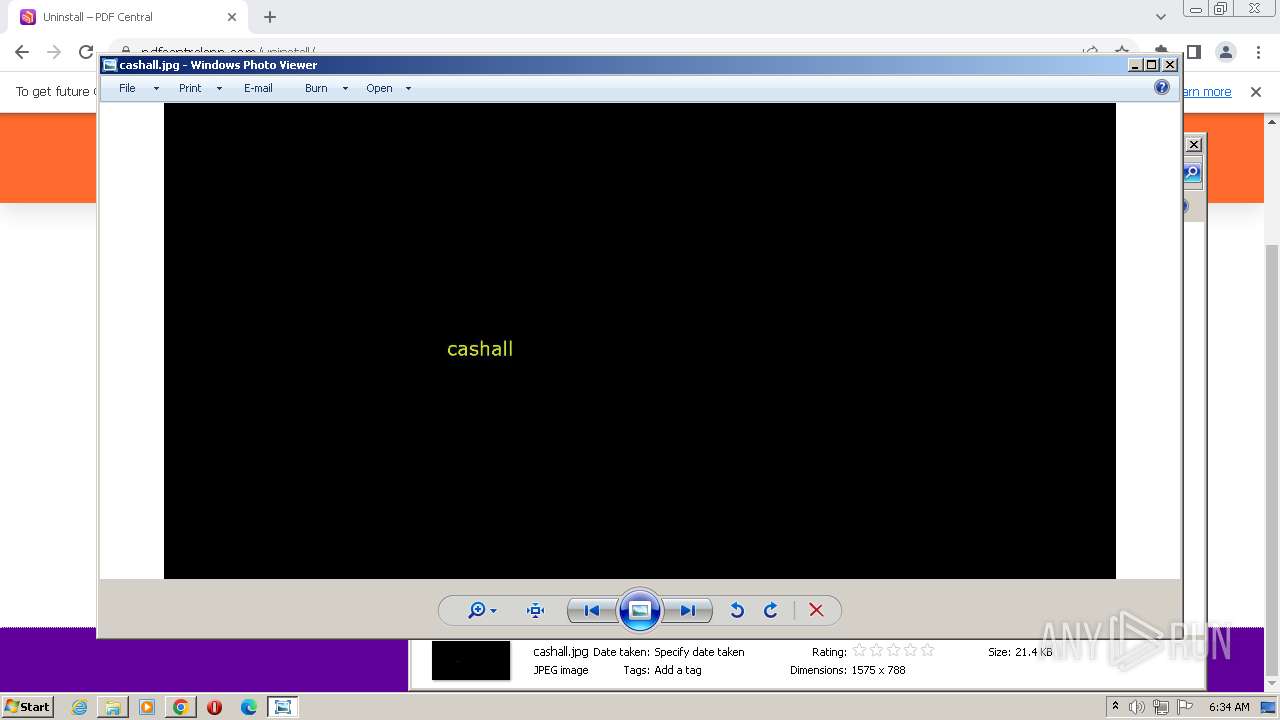Open the File menu in Photo Viewer
Screen dimensions: 1280x720
pos(127,88)
